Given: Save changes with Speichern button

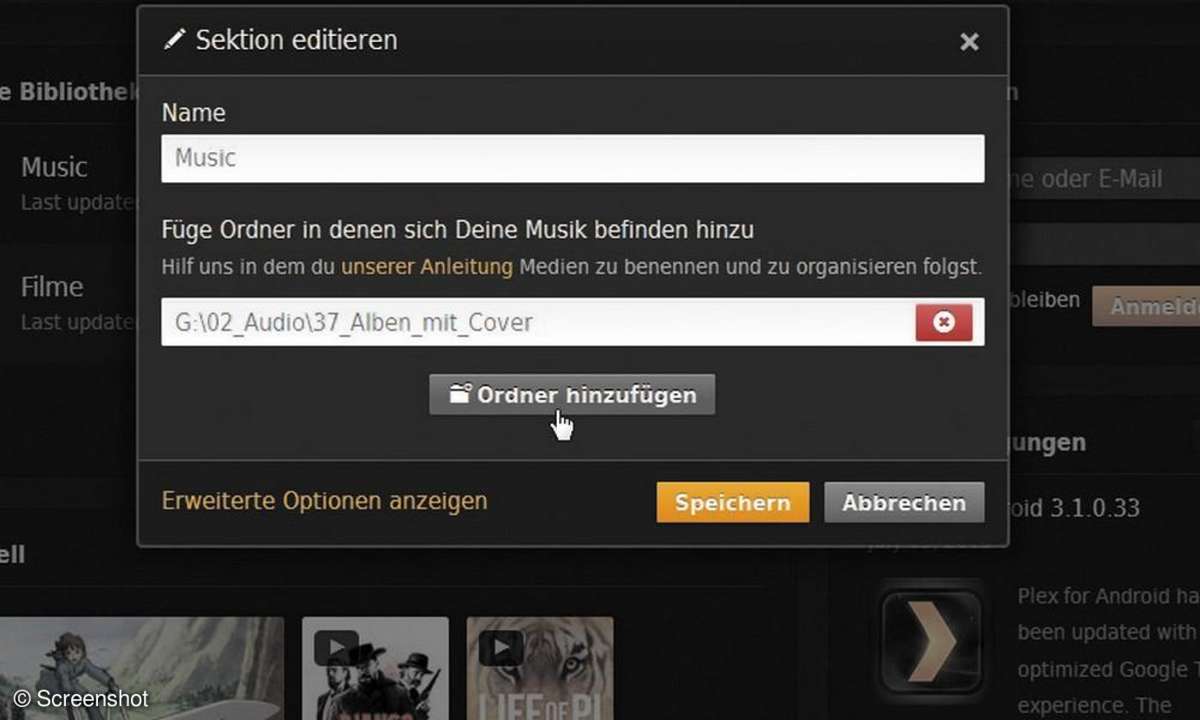Looking at the screenshot, I should (733, 503).
